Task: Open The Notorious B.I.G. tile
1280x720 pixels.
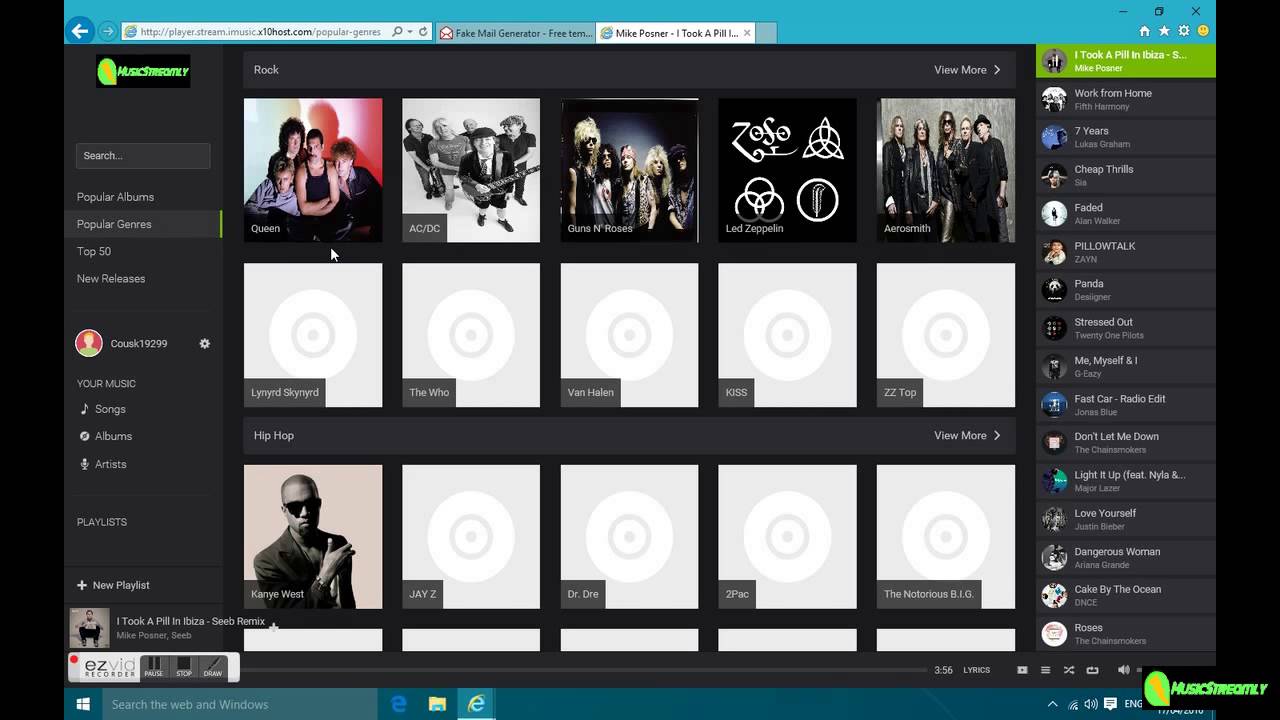Action: coord(946,536)
